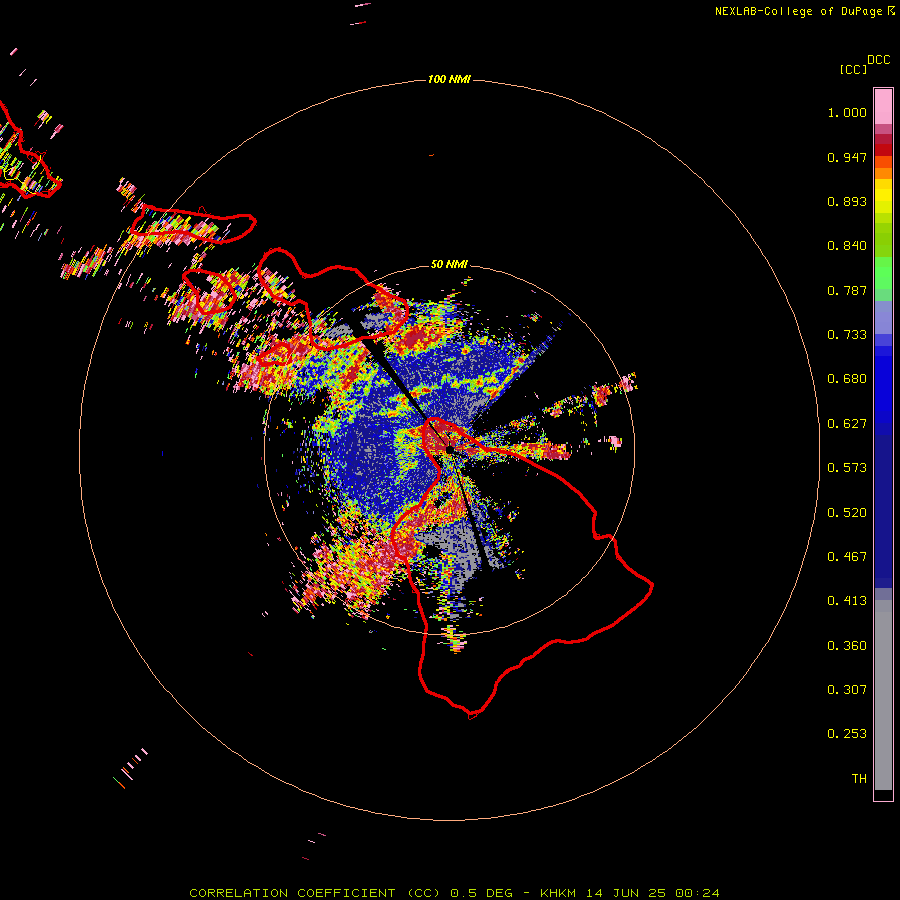Click the 0.467 color scale value

847,557
